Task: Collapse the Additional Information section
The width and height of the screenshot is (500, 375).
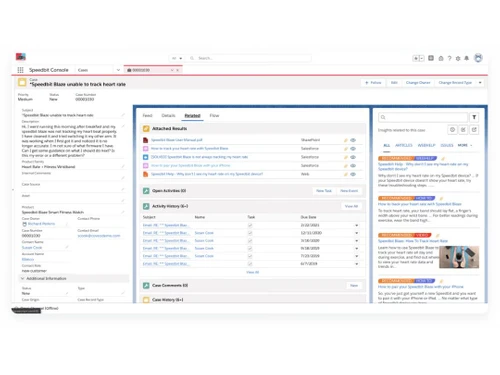Action: 23,278
